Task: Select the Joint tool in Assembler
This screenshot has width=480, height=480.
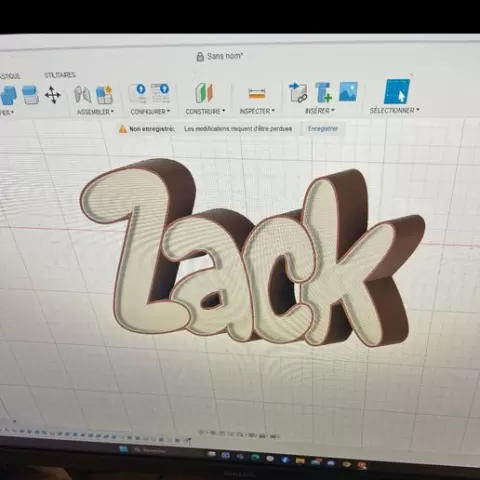Action: click(x=82, y=94)
